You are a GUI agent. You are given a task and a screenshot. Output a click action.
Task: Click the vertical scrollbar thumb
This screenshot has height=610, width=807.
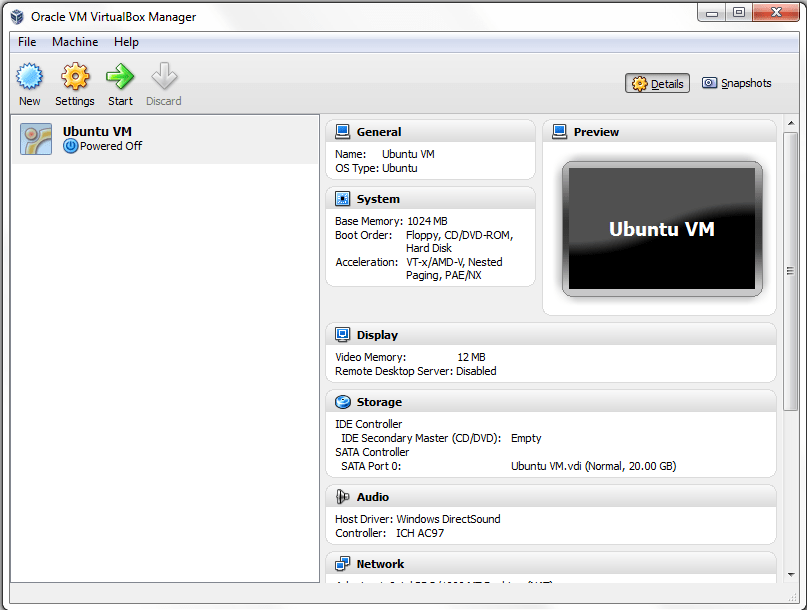pos(791,271)
